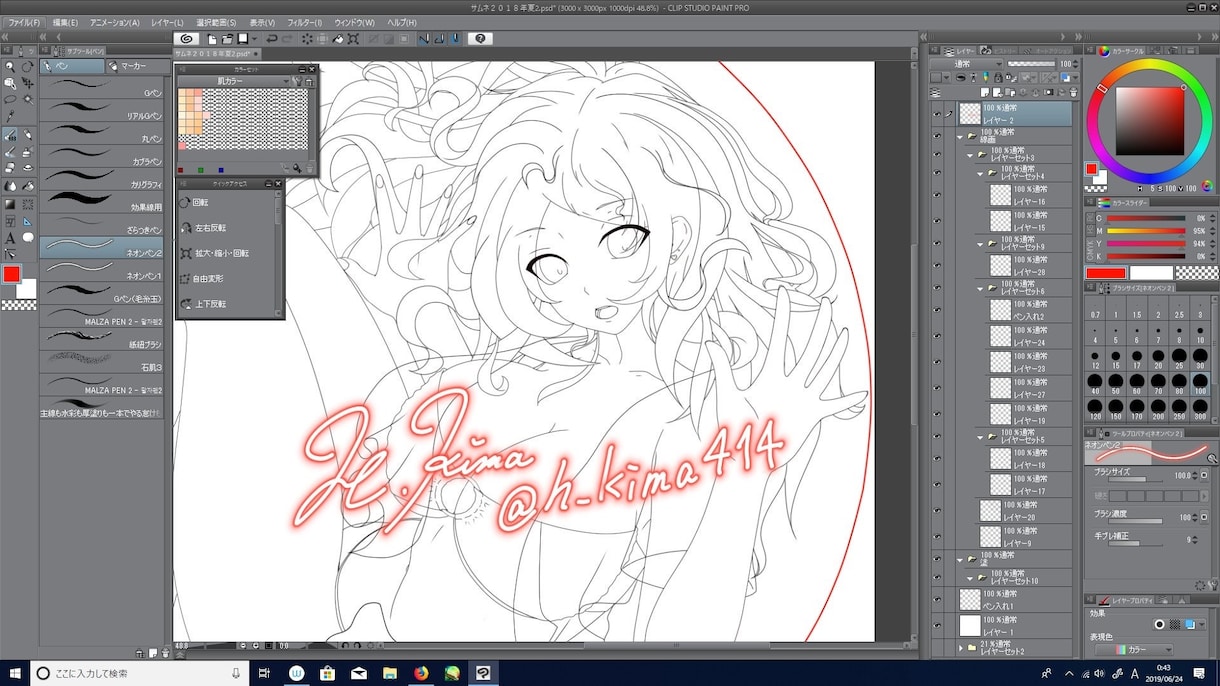Image resolution: width=1220 pixels, height=686 pixels.
Task: Collapse the レイヤーセット5 folder
Action: 979,437
